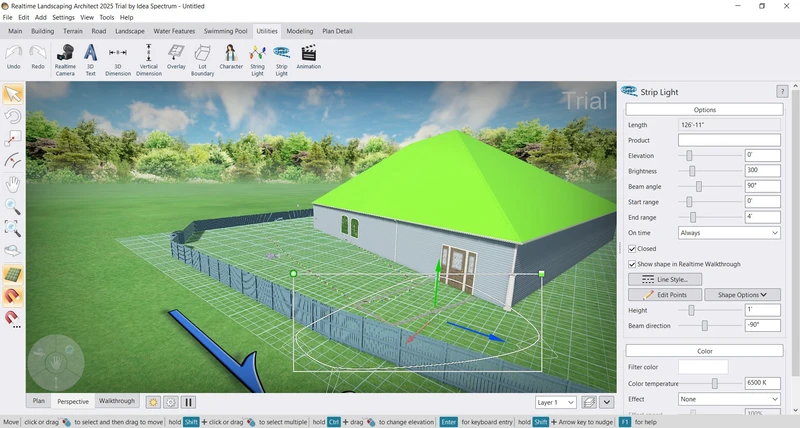This screenshot has width=800, height=428.
Task: Open the On time dropdown
Action: tap(729, 232)
